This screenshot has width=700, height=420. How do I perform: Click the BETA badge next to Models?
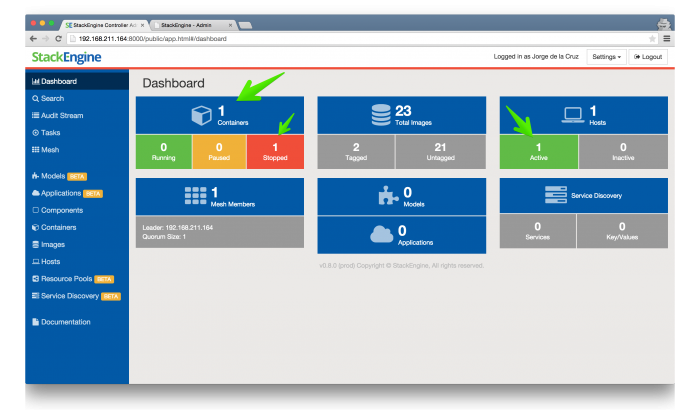77,176
